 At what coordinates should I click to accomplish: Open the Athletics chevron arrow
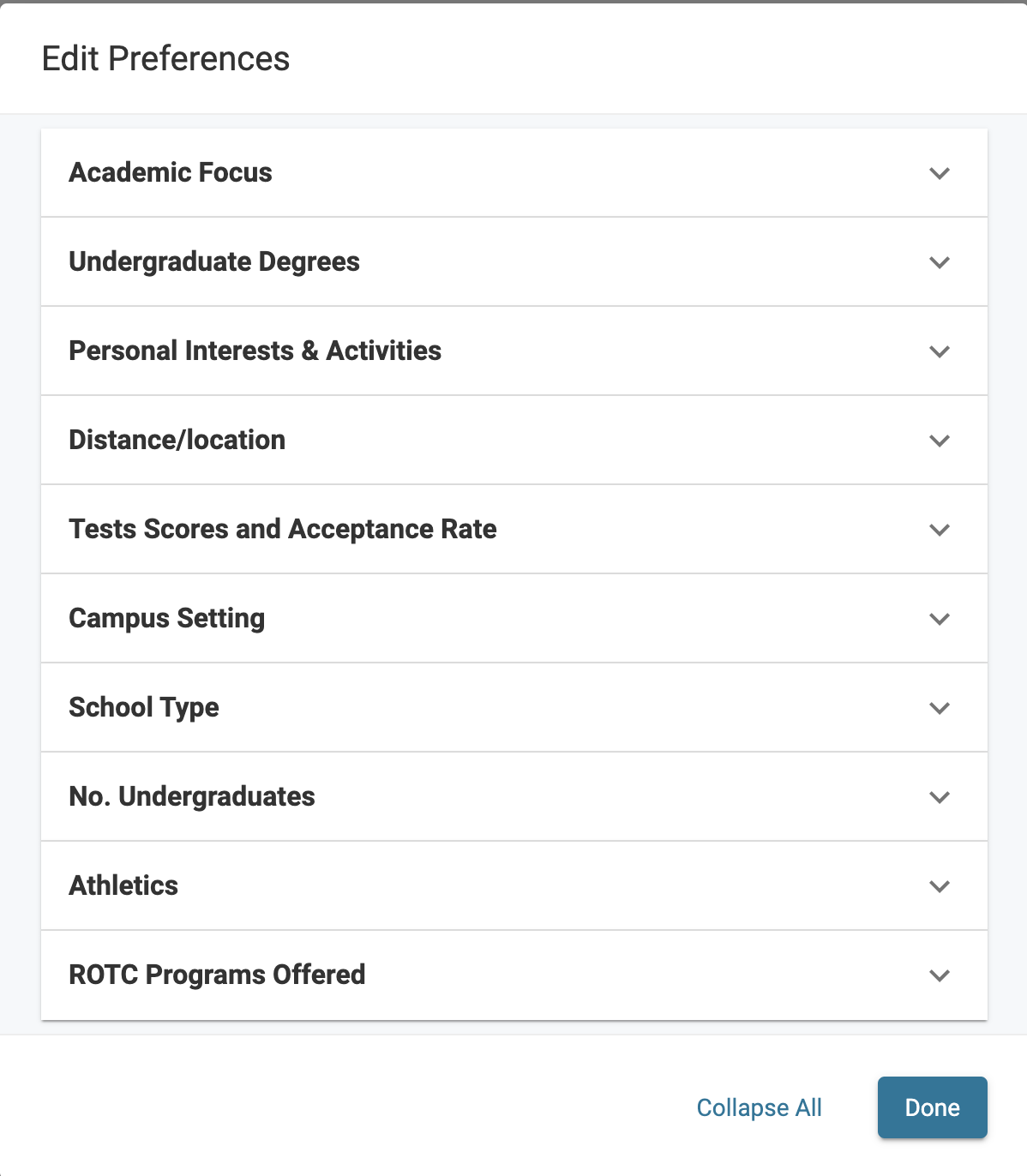pyautogui.click(x=940, y=886)
